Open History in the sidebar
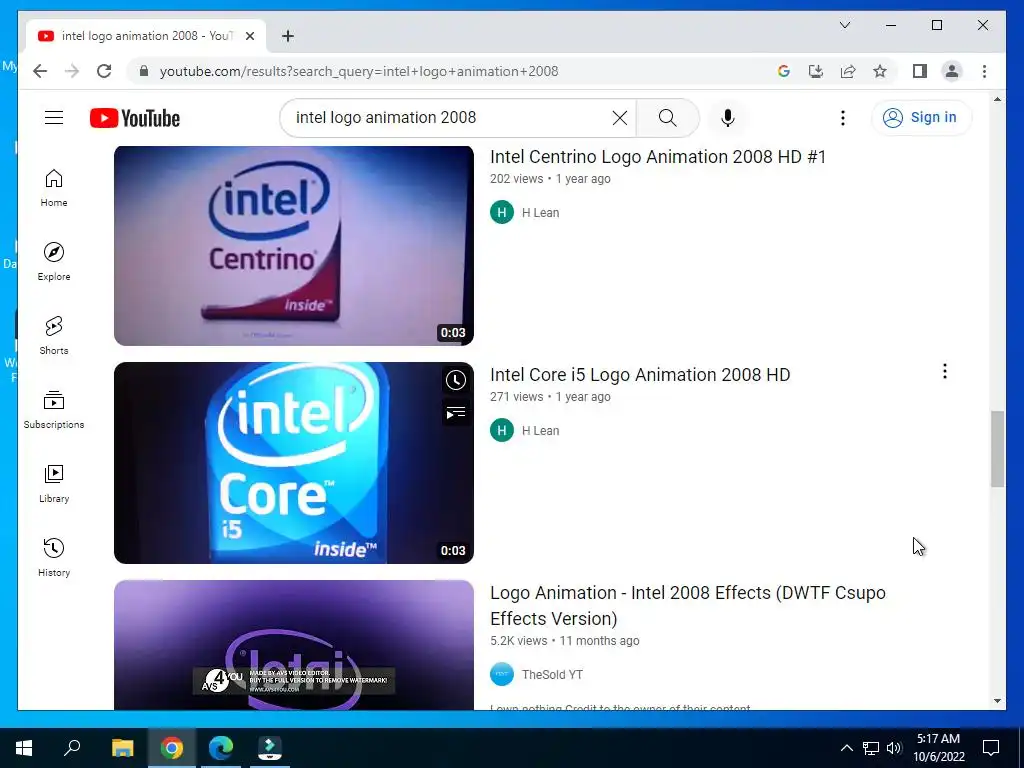Viewport: 1024px width, 768px height. click(54, 557)
